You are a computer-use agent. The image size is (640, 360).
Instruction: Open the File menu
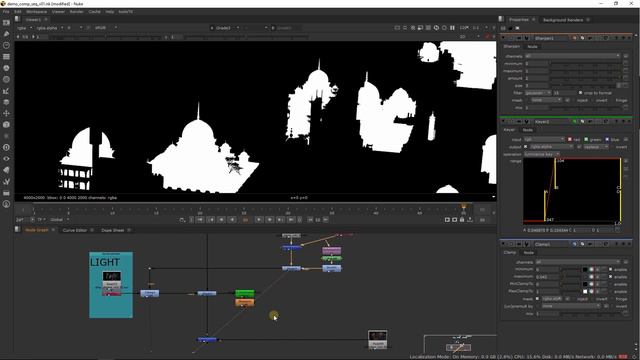click(x=6, y=12)
